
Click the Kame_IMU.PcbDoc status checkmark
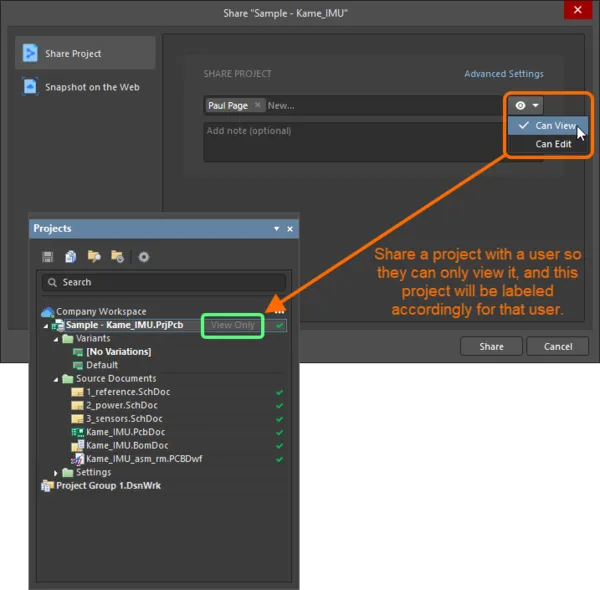tap(280, 432)
